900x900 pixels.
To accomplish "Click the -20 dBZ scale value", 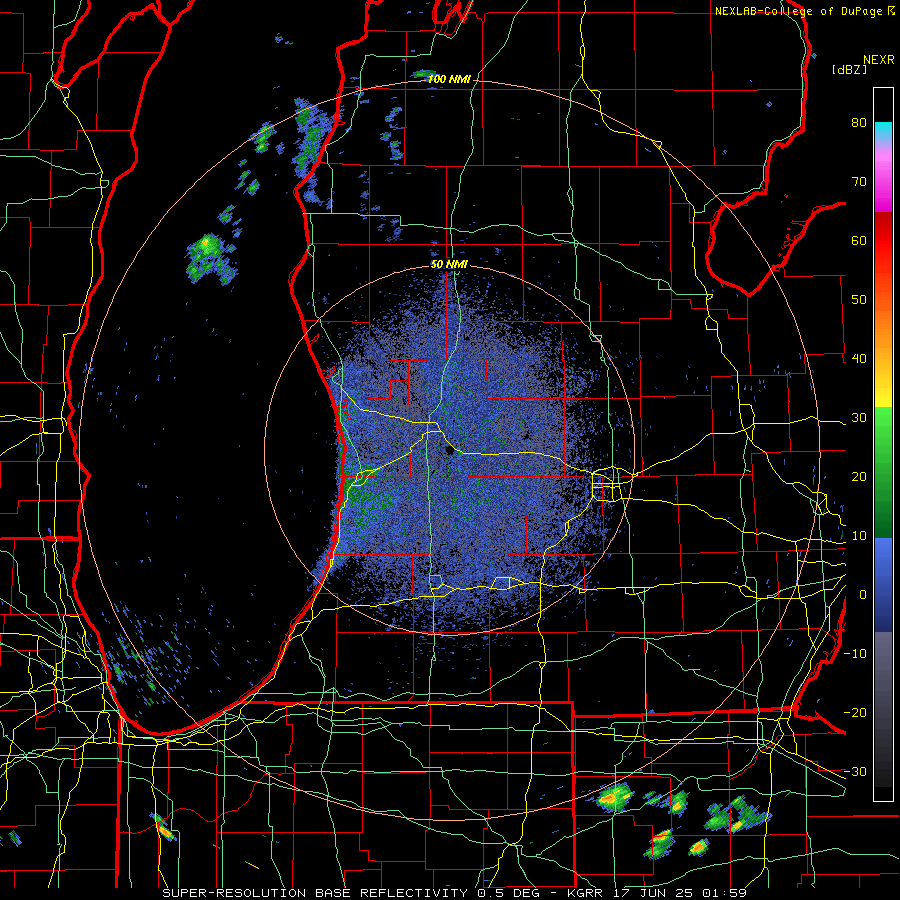I will 855,712.
